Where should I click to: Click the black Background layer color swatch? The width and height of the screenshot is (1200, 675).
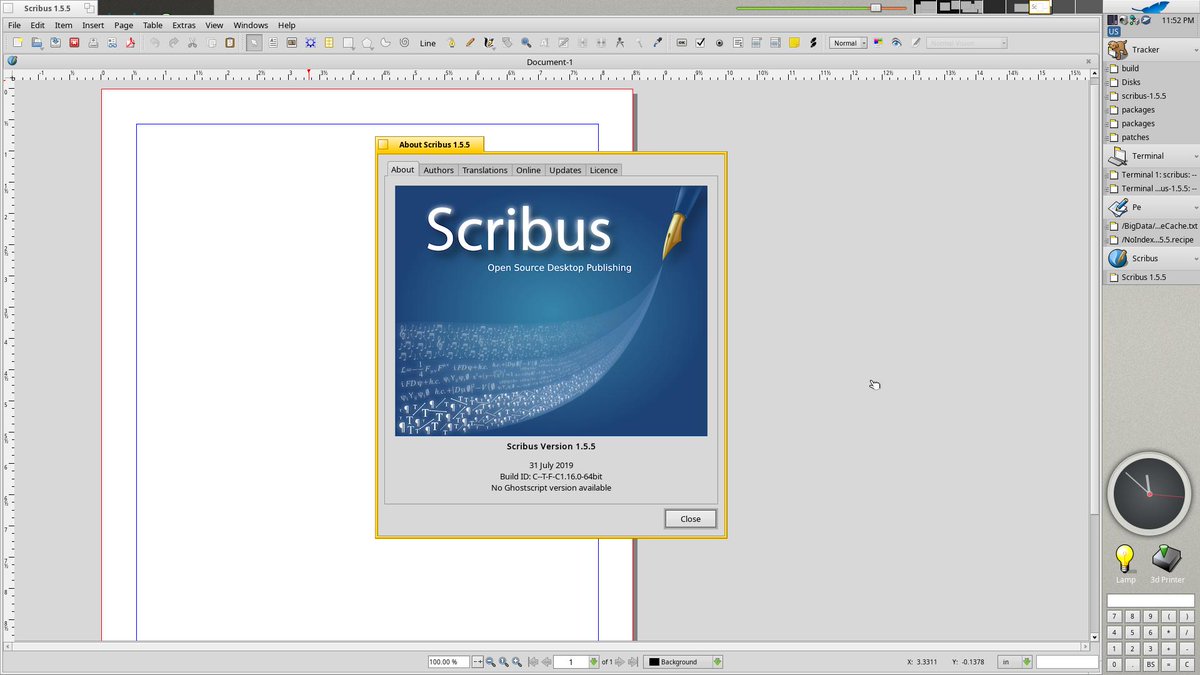pos(654,662)
